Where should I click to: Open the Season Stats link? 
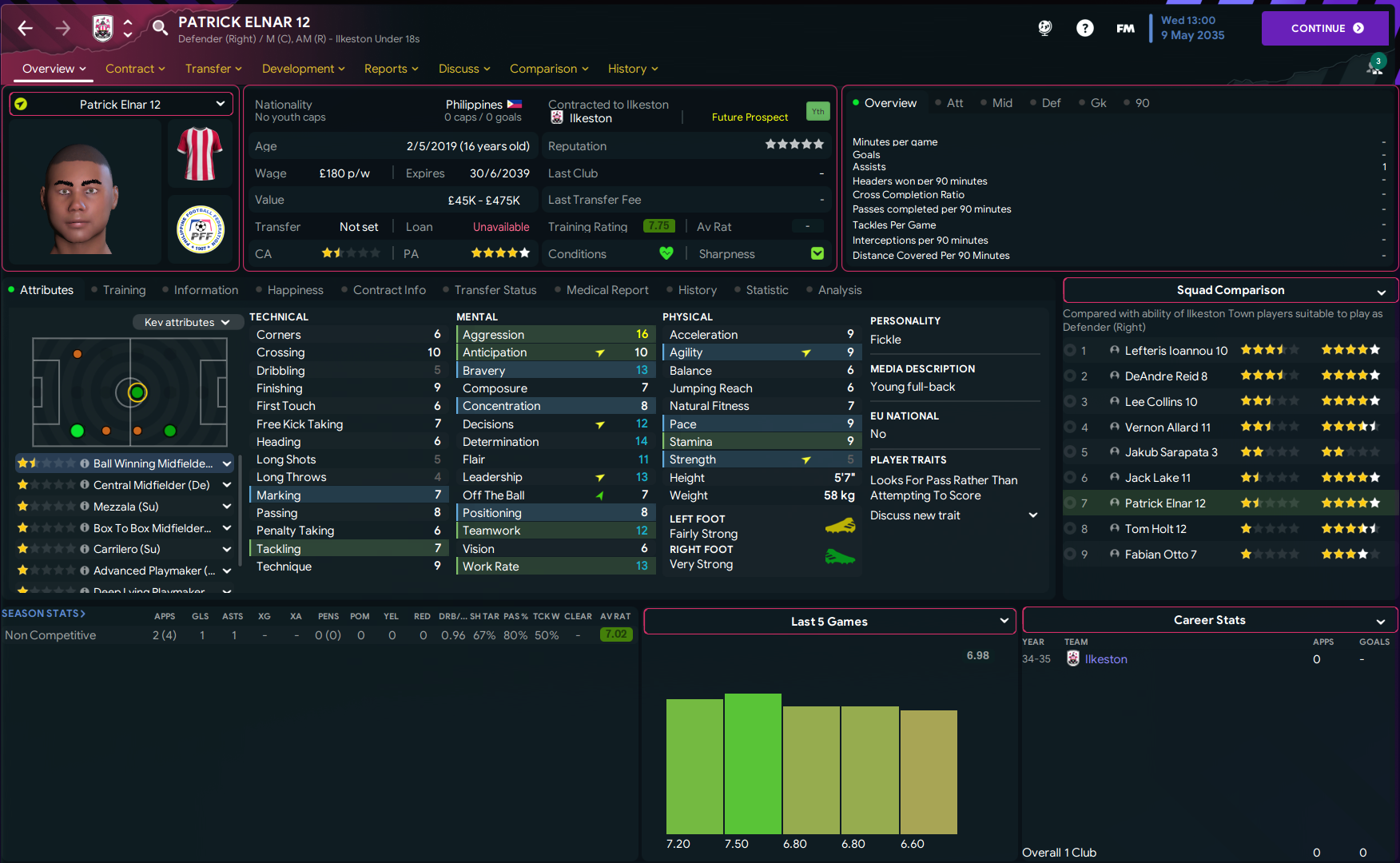pyautogui.click(x=43, y=614)
